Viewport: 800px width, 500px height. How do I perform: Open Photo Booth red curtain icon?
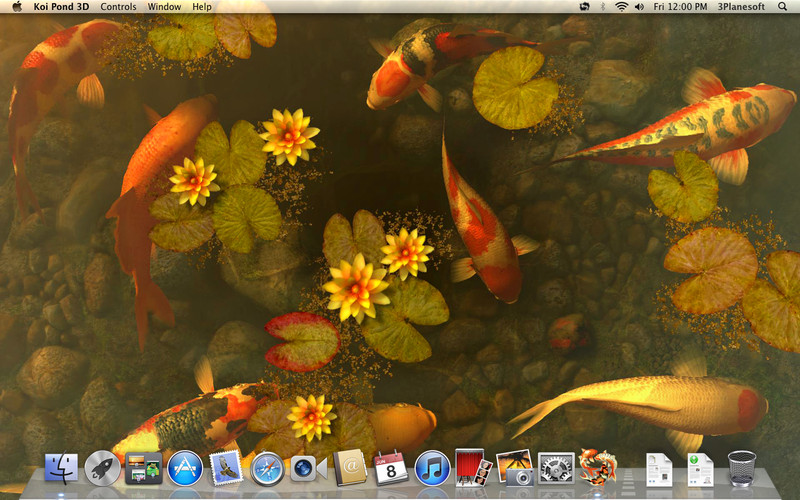[x=473, y=467]
